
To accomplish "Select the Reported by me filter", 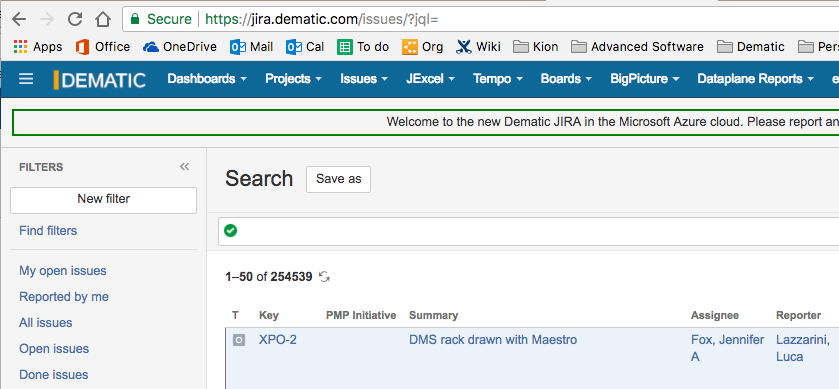I will click(64, 296).
